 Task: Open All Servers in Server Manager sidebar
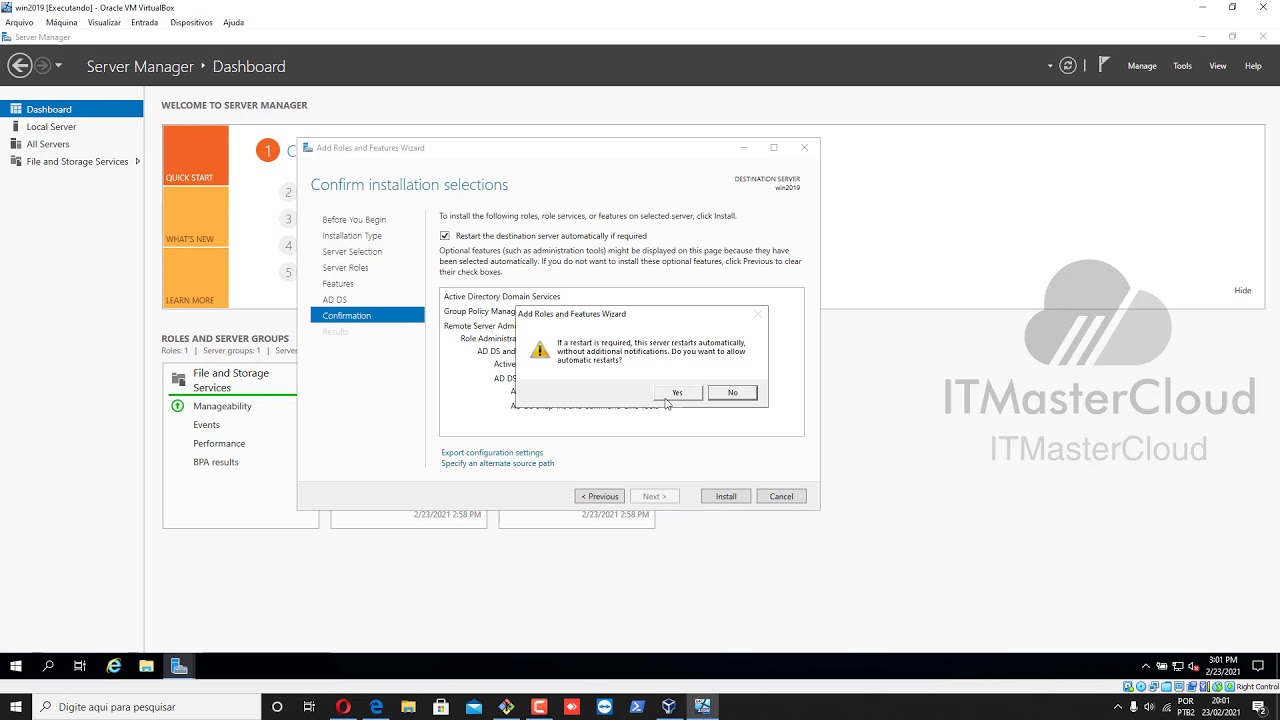point(72,144)
